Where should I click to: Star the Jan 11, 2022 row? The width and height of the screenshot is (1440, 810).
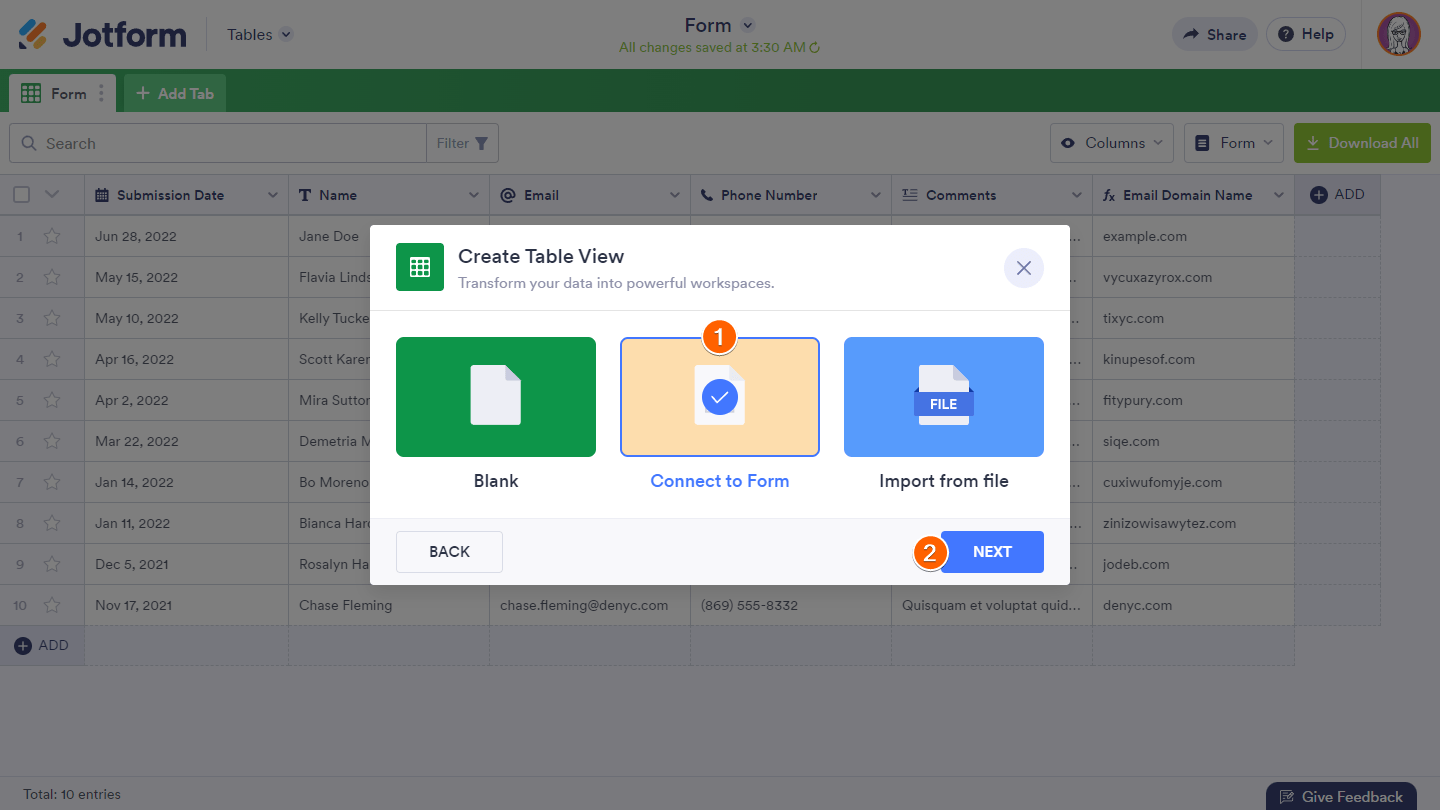(52, 524)
